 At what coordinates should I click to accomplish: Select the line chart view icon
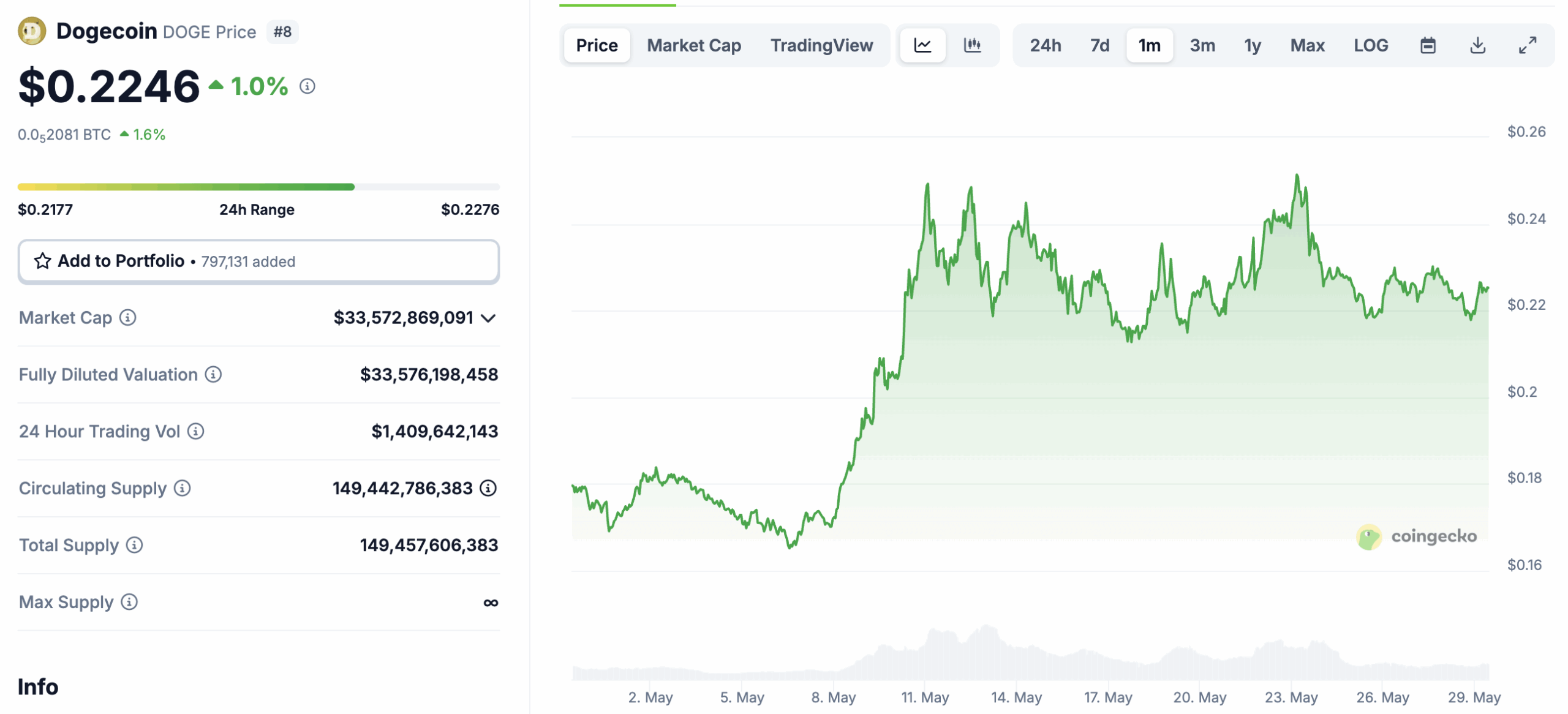click(x=922, y=45)
